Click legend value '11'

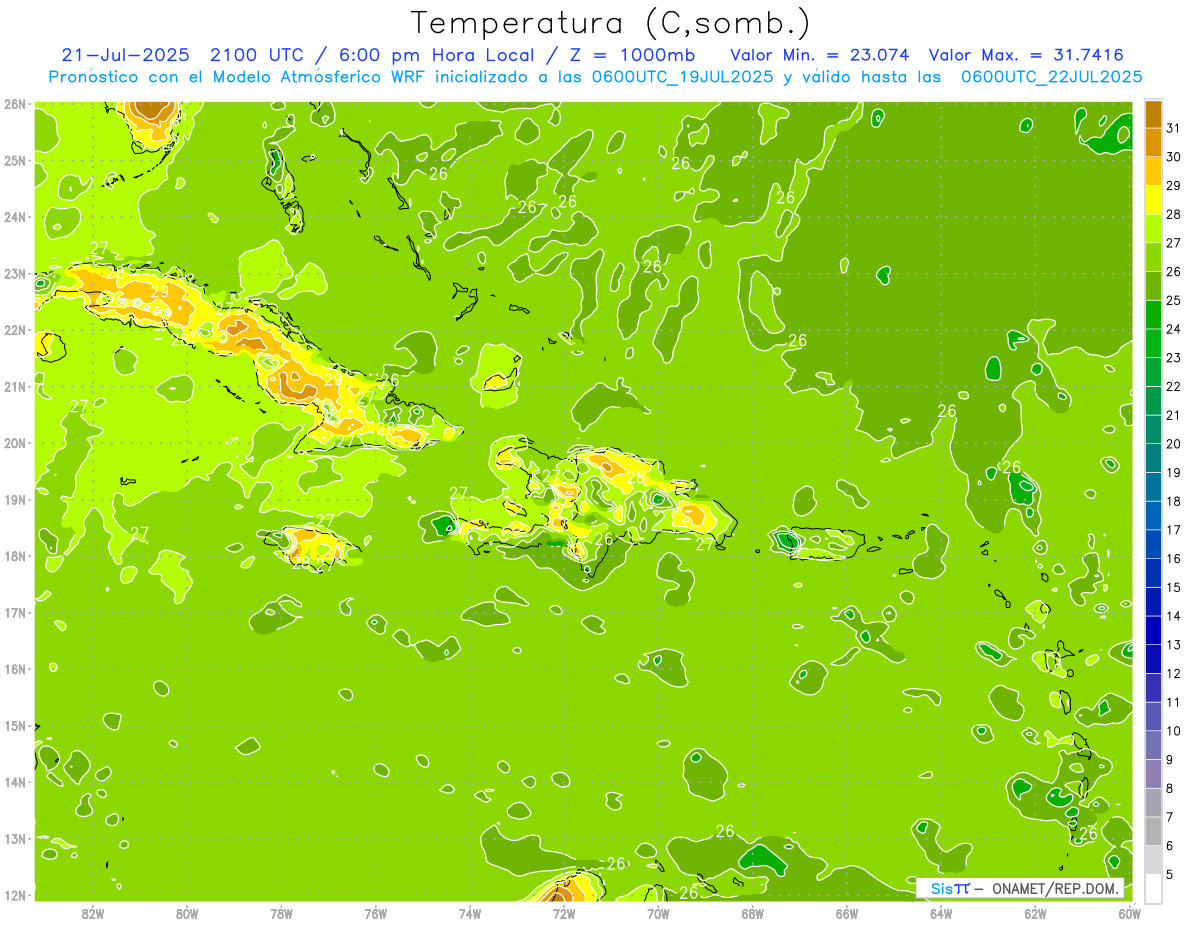click(1173, 702)
